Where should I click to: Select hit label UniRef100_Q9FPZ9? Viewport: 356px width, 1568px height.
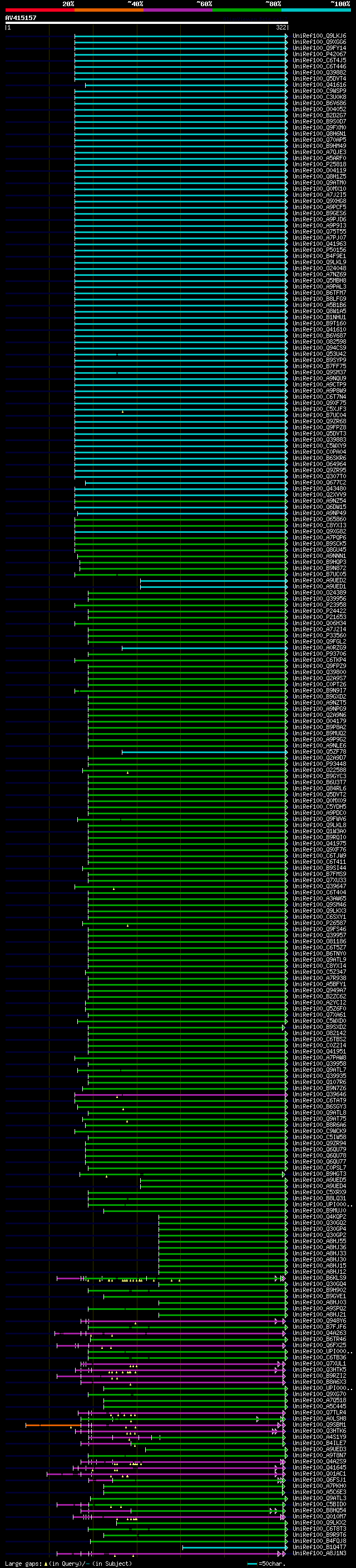point(319,666)
